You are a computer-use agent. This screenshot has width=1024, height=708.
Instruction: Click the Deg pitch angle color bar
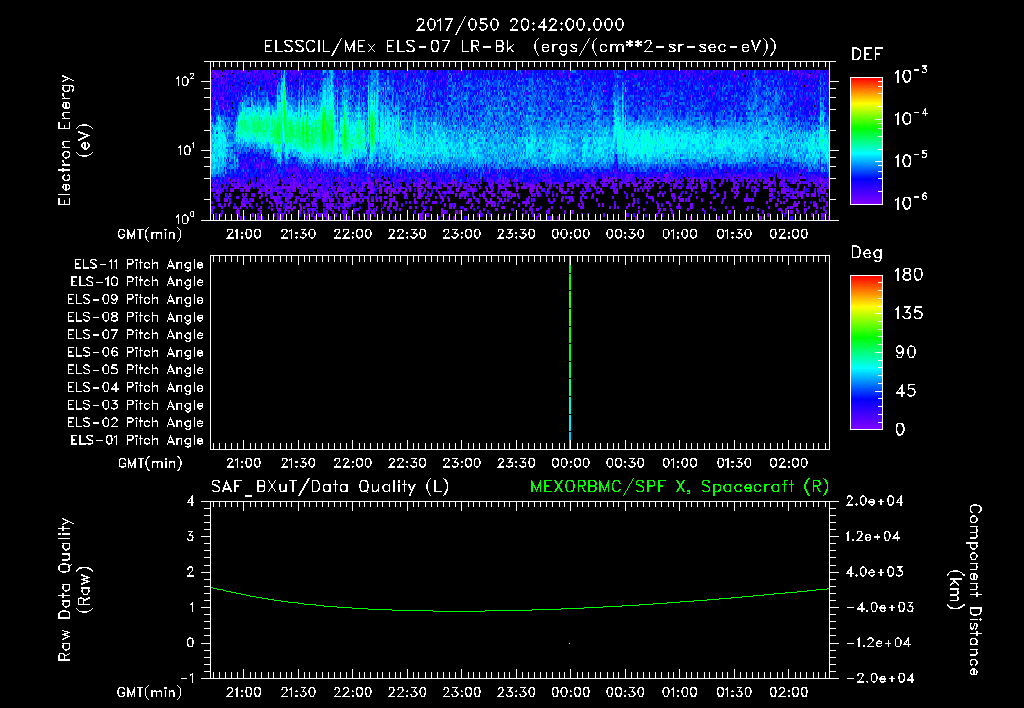click(x=866, y=352)
